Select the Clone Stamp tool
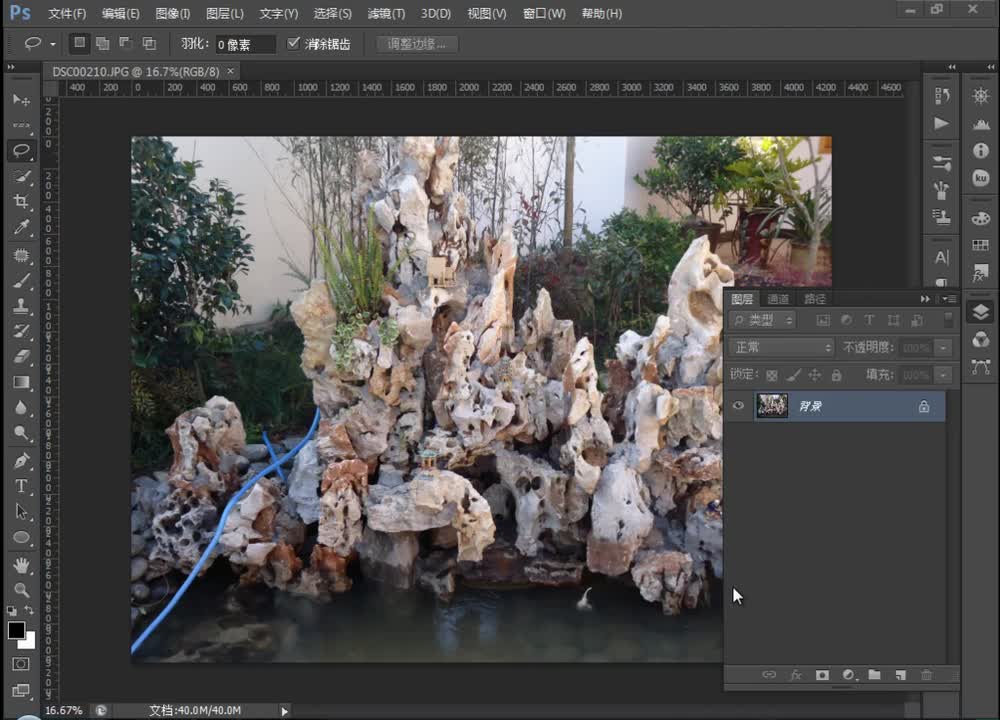The height and width of the screenshot is (720, 1000). pos(21,306)
